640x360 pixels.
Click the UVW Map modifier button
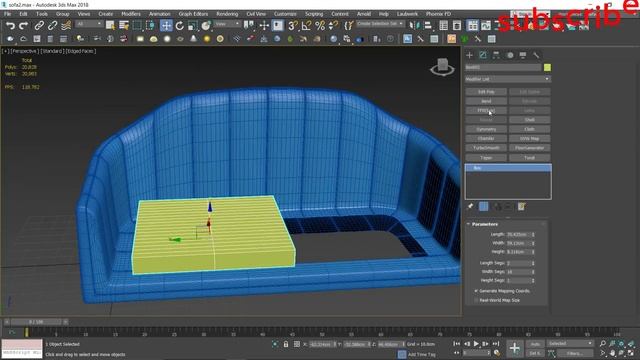(x=529, y=139)
